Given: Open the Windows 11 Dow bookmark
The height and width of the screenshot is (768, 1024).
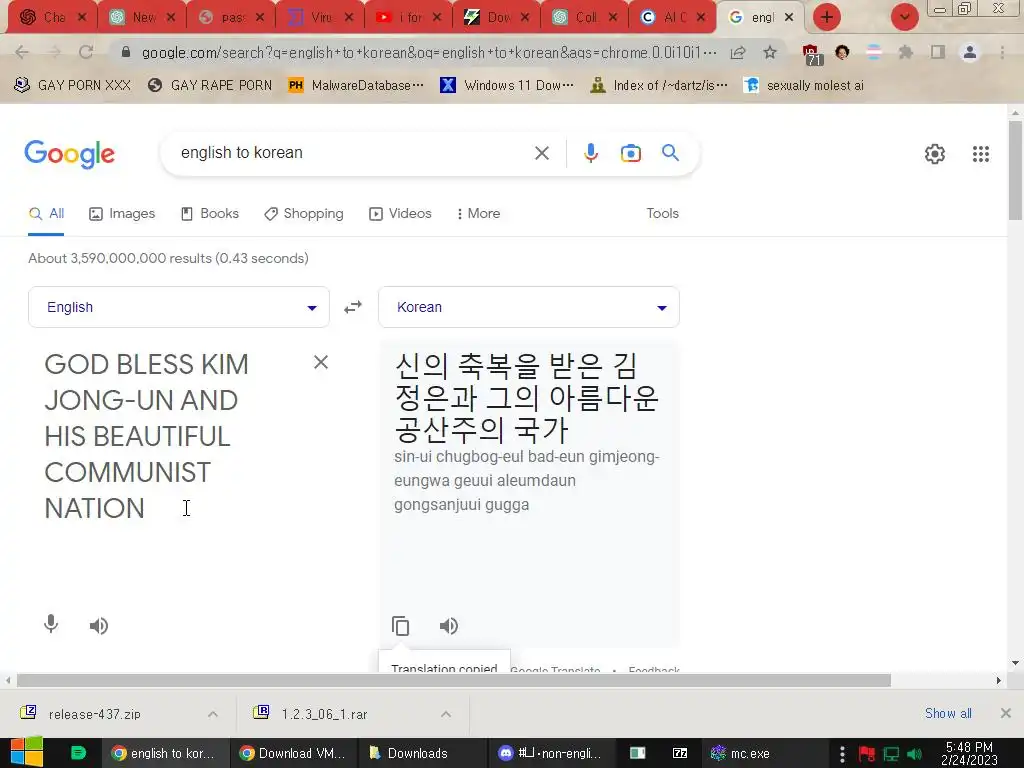Looking at the screenshot, I should tap(507, 86).
